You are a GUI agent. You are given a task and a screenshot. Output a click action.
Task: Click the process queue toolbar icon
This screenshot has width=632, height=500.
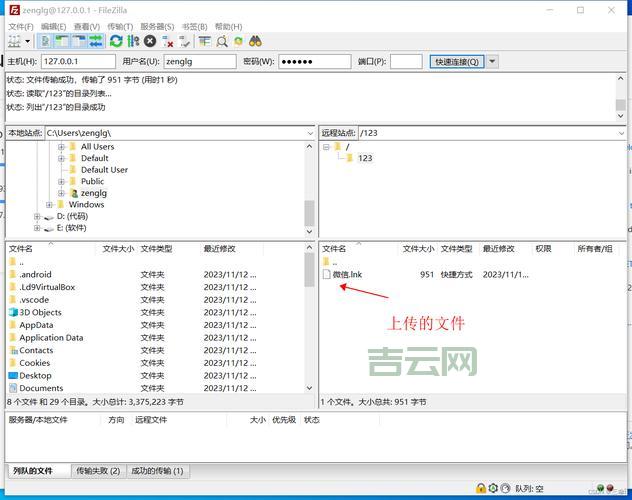[x=133, y=41]
